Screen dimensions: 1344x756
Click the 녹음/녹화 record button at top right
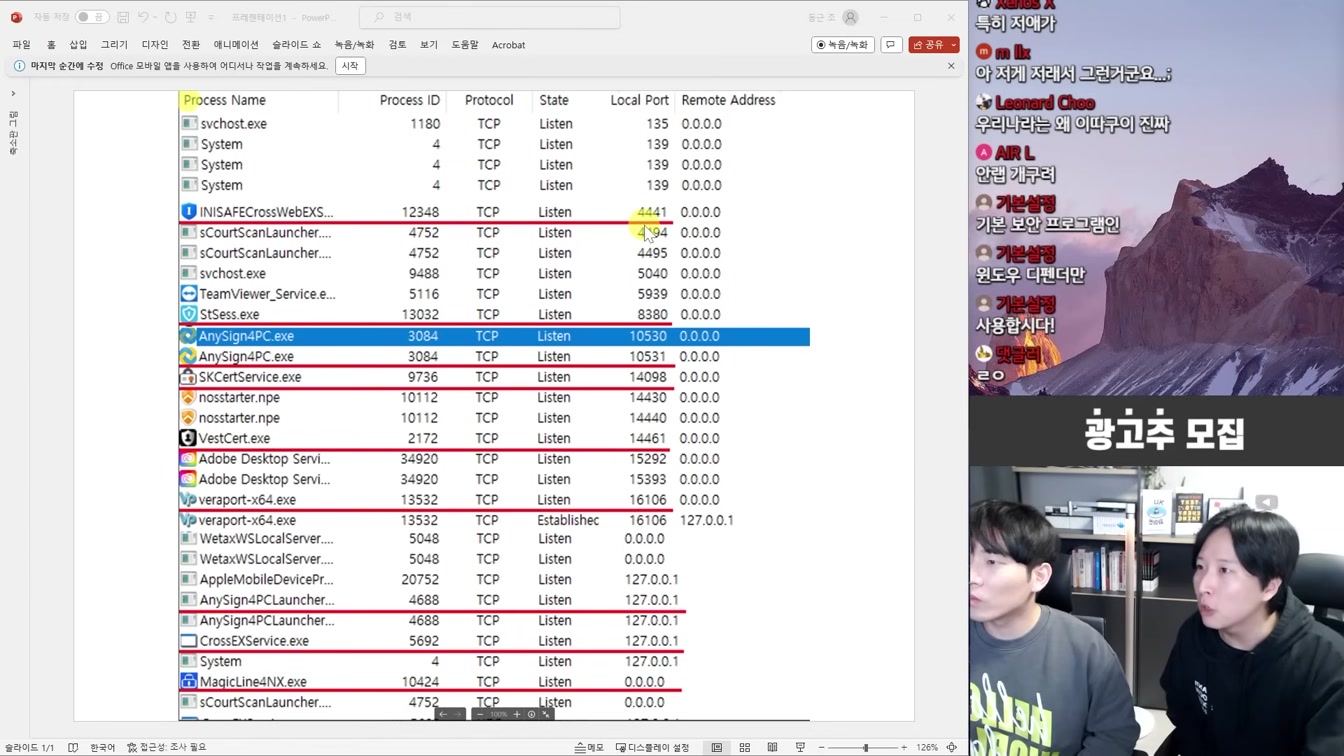(x=843, y=45)
